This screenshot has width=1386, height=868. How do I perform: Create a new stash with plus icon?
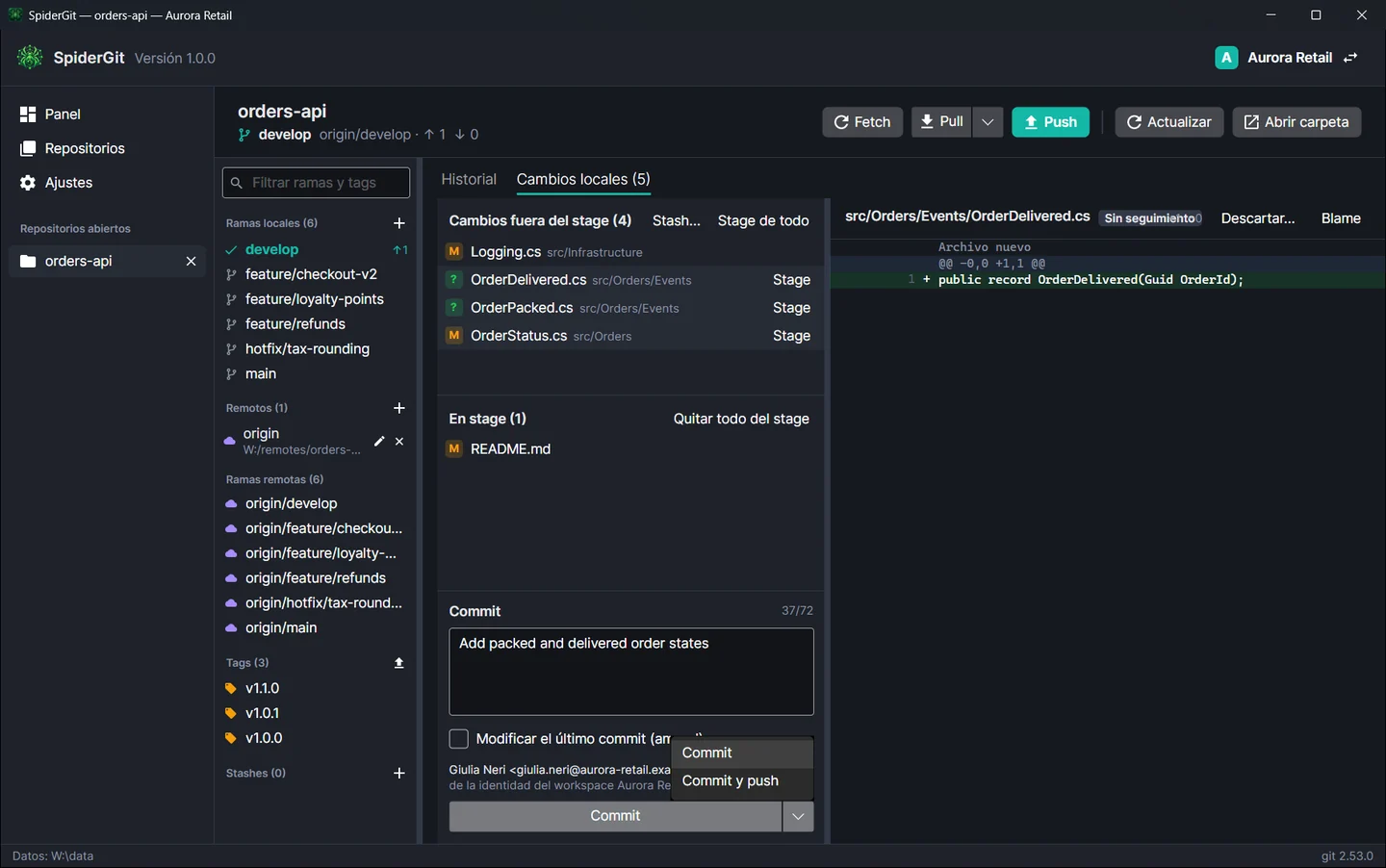399,773
